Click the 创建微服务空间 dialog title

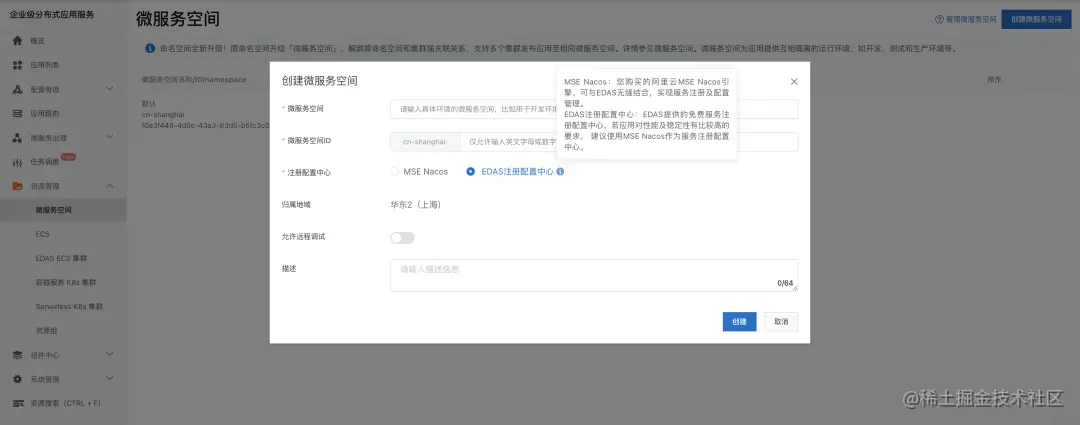320,81
